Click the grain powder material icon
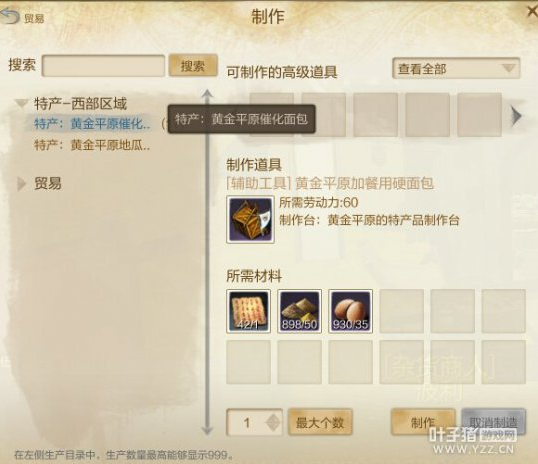 [x=299, y=311]
